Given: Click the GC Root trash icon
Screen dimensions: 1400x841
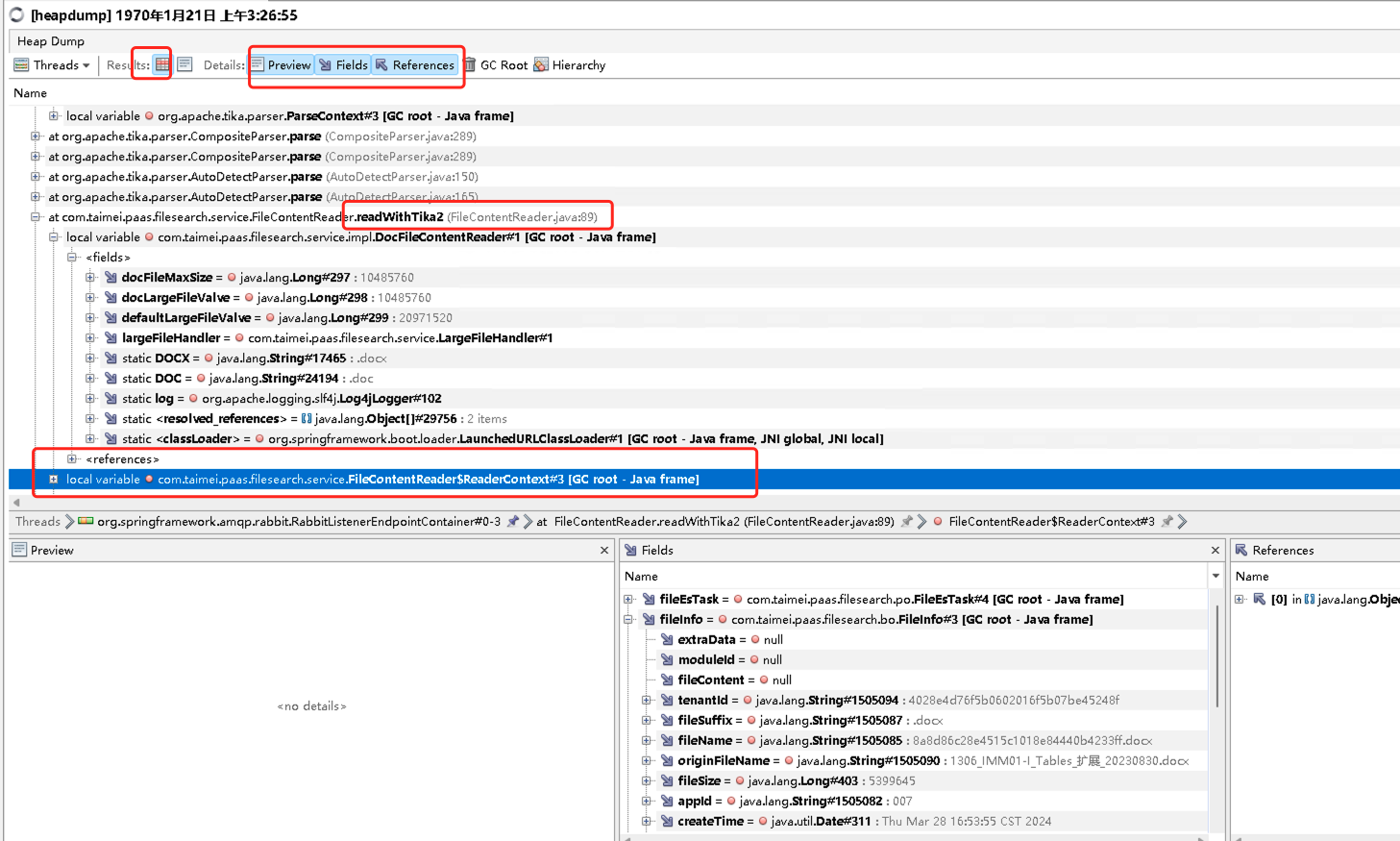Looking at the screenshot, I should coord(470,65).
